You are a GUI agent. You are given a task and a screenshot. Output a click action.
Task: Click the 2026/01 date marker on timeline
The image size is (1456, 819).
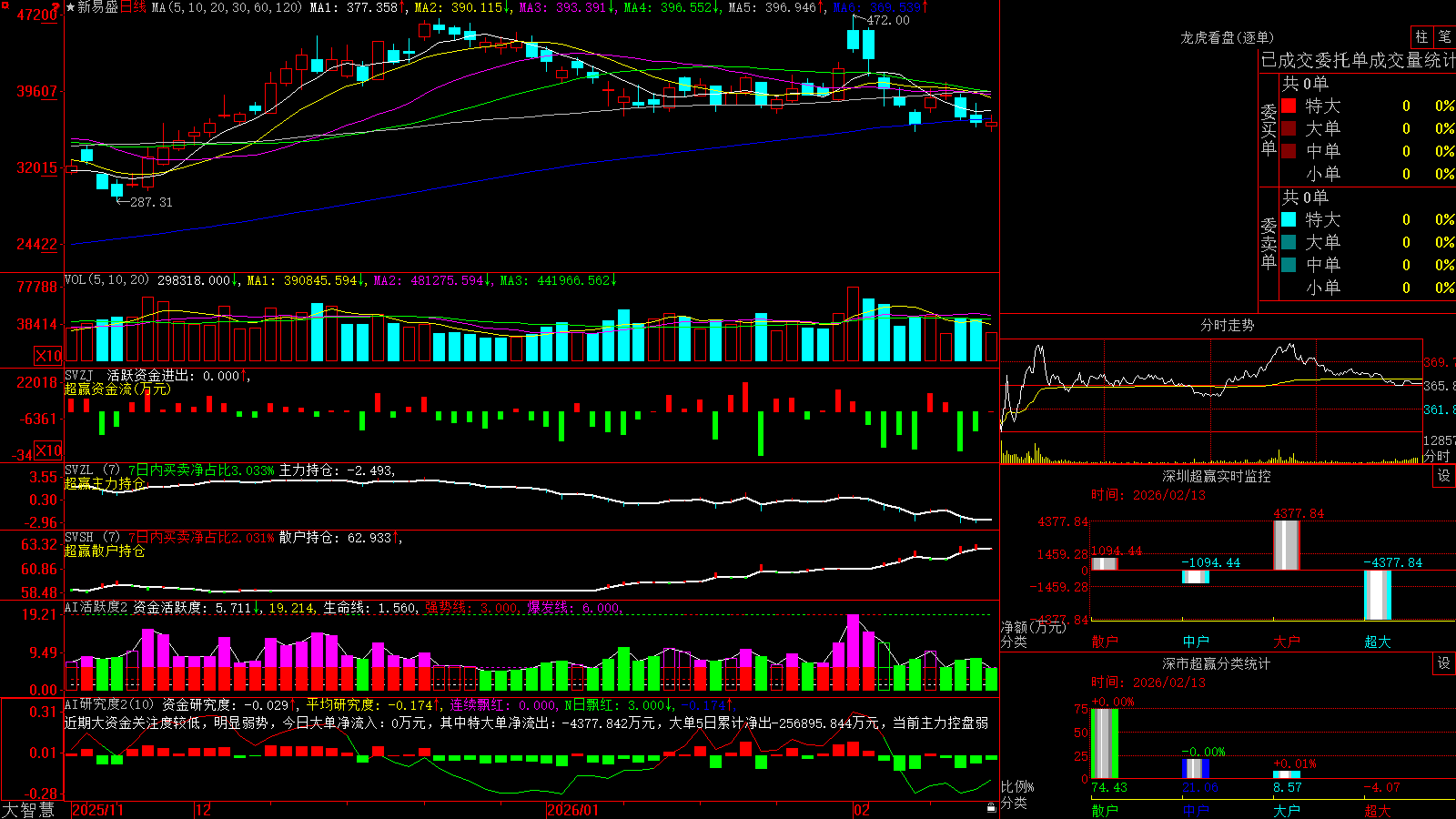(x=573, y=810)
